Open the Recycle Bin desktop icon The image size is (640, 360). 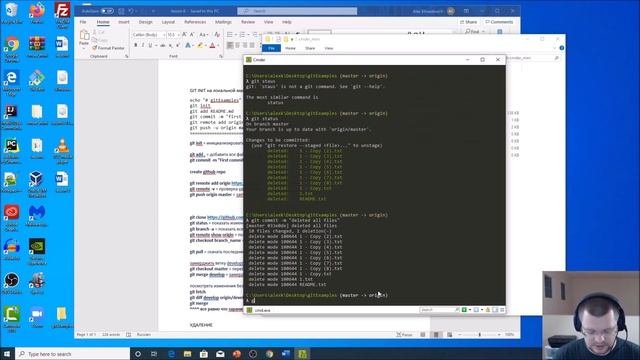click(12, 13)
